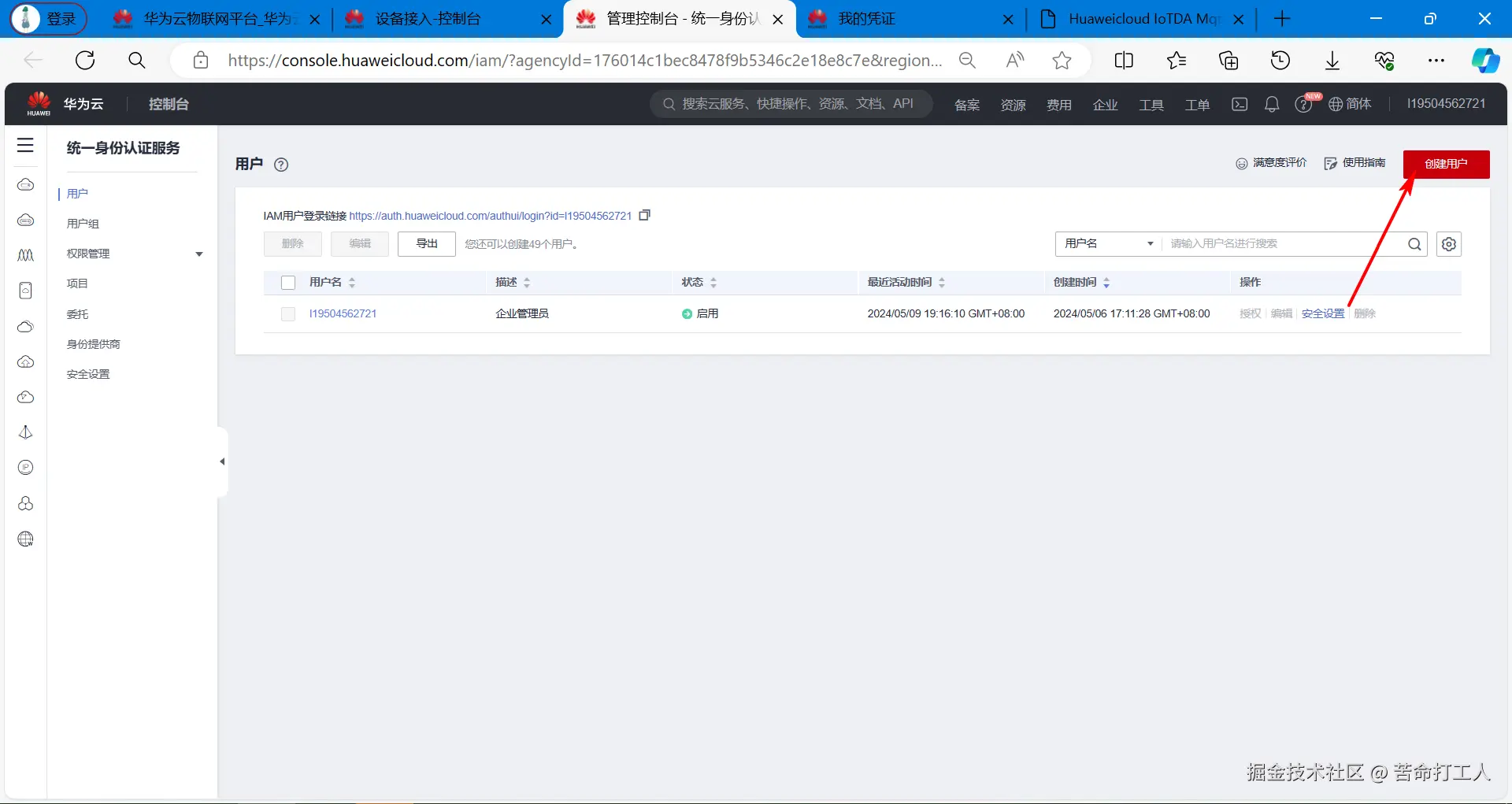Open the notifications bell icon

(x=1273, y=103)
